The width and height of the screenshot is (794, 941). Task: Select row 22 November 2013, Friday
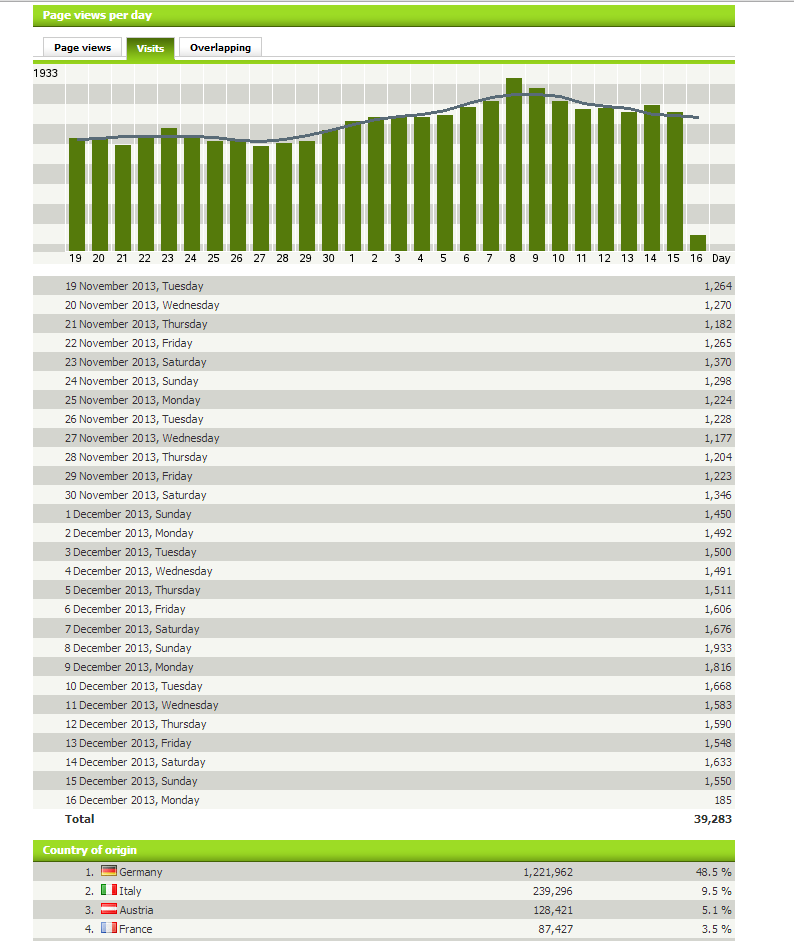tap(383, 343)
